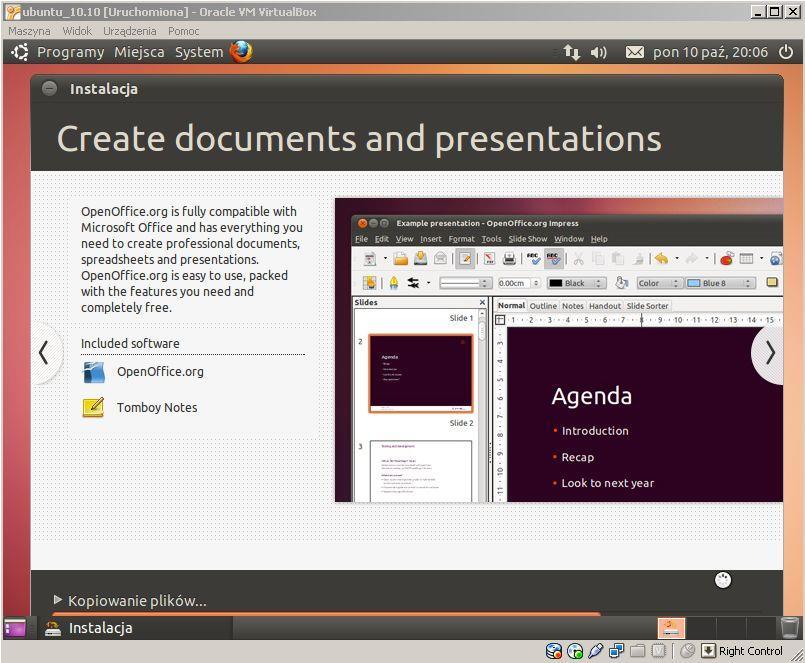Click the Ubuntu logo icon in the top panel
805x663 pixels.
[20, 52]
